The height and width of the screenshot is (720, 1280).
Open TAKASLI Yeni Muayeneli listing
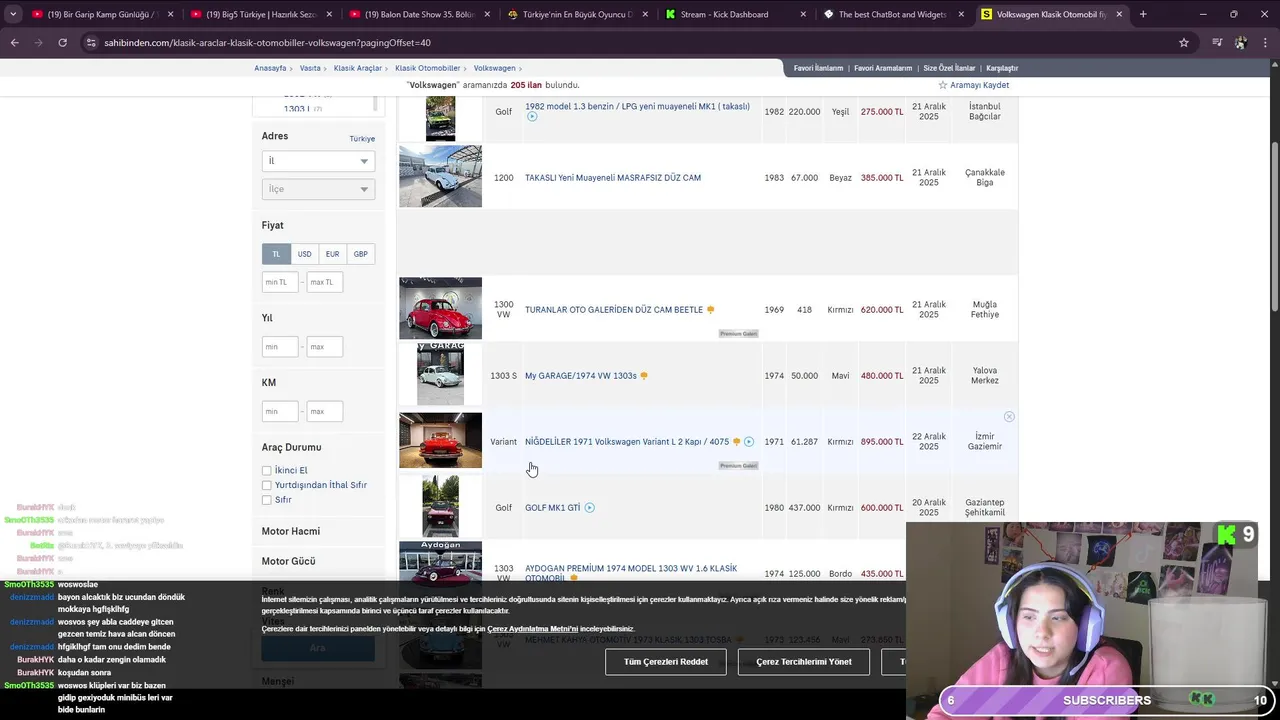point(613,178)
